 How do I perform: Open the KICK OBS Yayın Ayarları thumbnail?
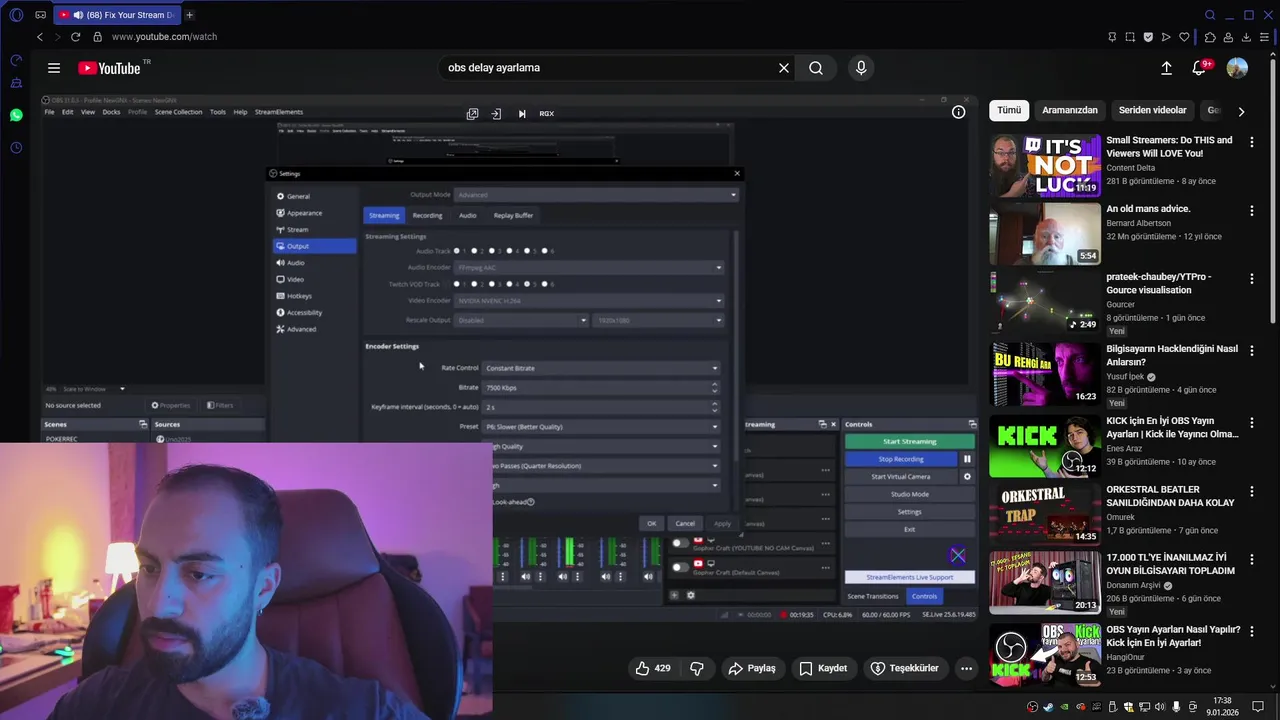tap(1045, 445)
